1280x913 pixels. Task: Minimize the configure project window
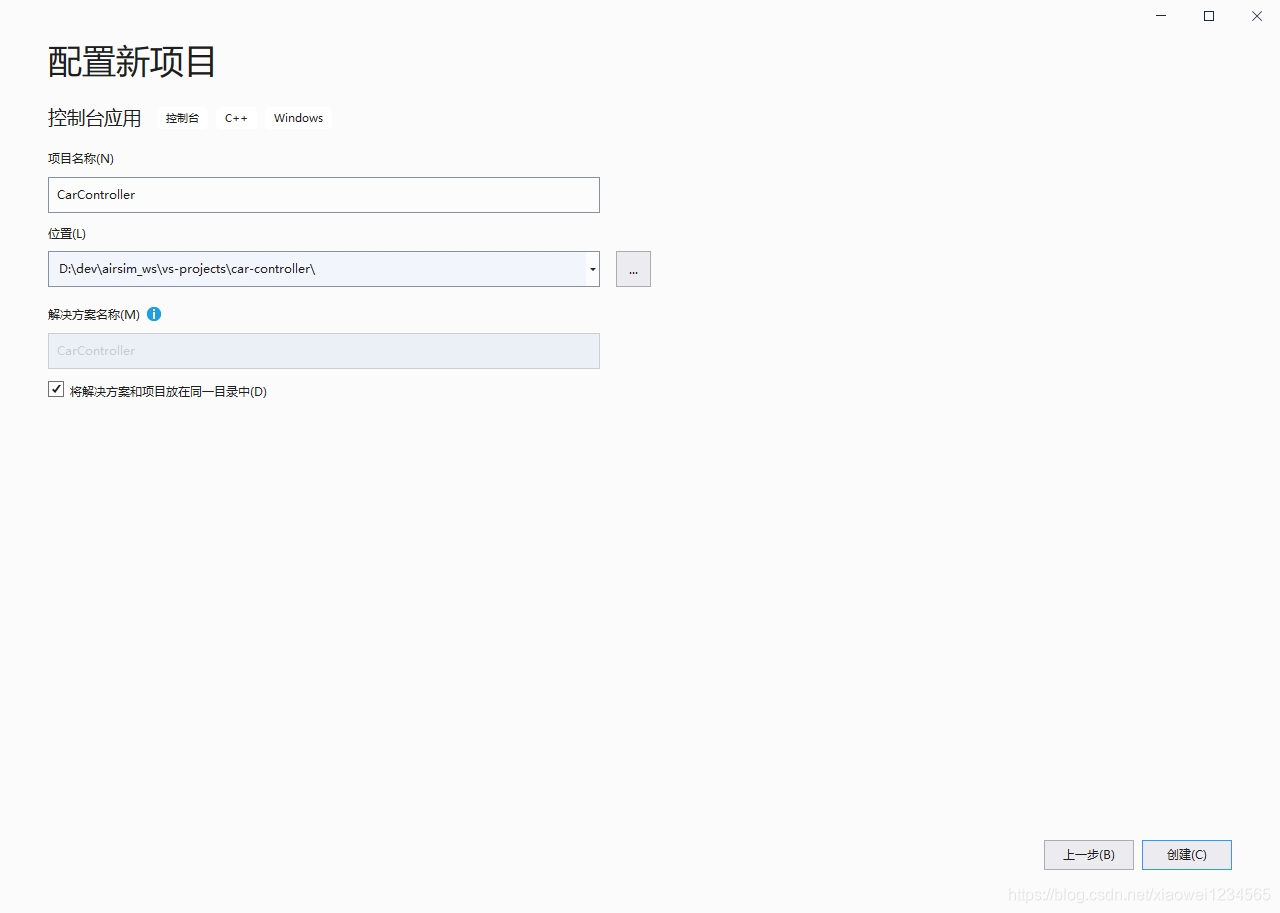[x=1161, y=16]
